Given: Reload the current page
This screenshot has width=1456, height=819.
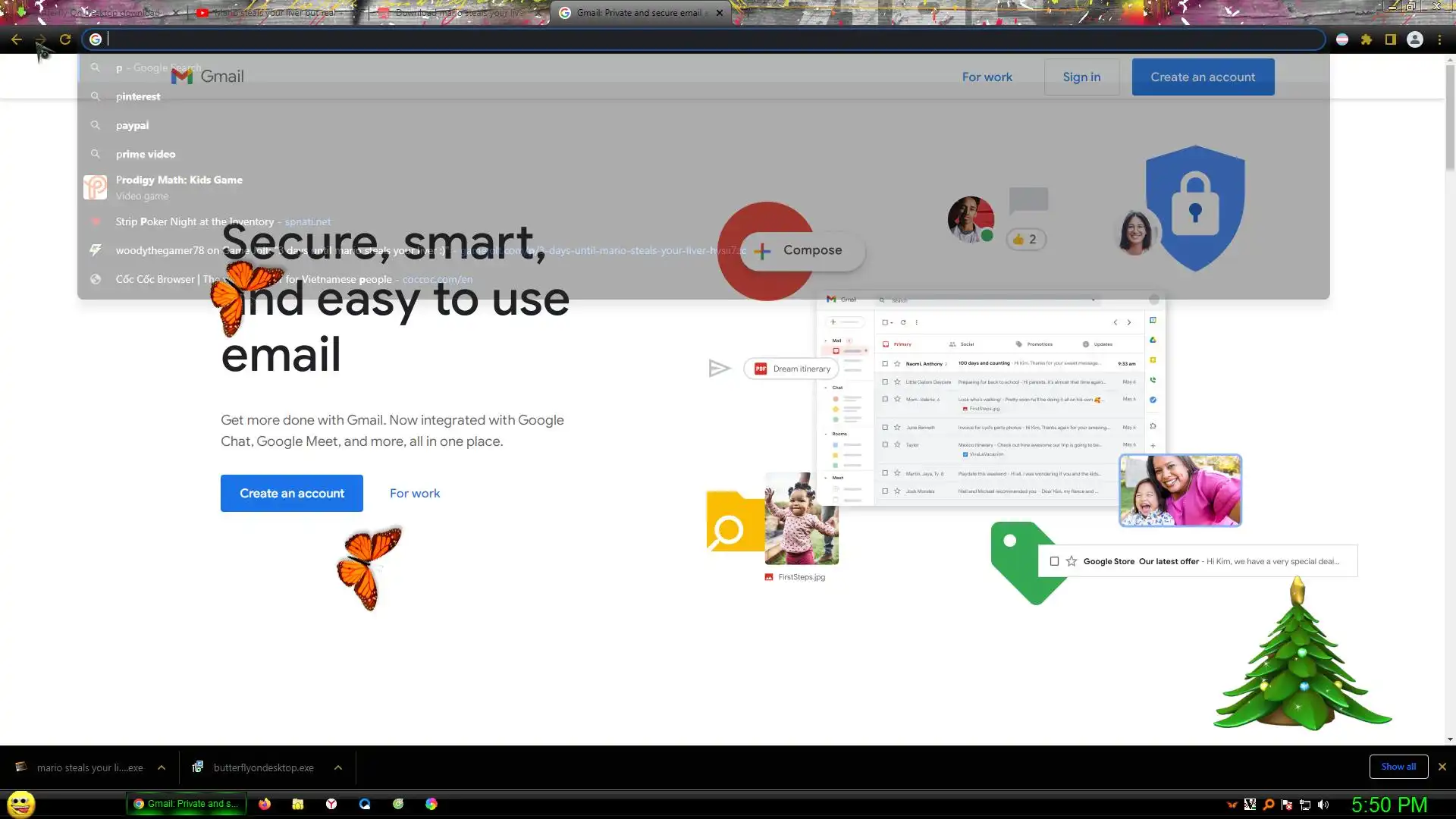Looking at the screenshot, I should coord(65,39).
